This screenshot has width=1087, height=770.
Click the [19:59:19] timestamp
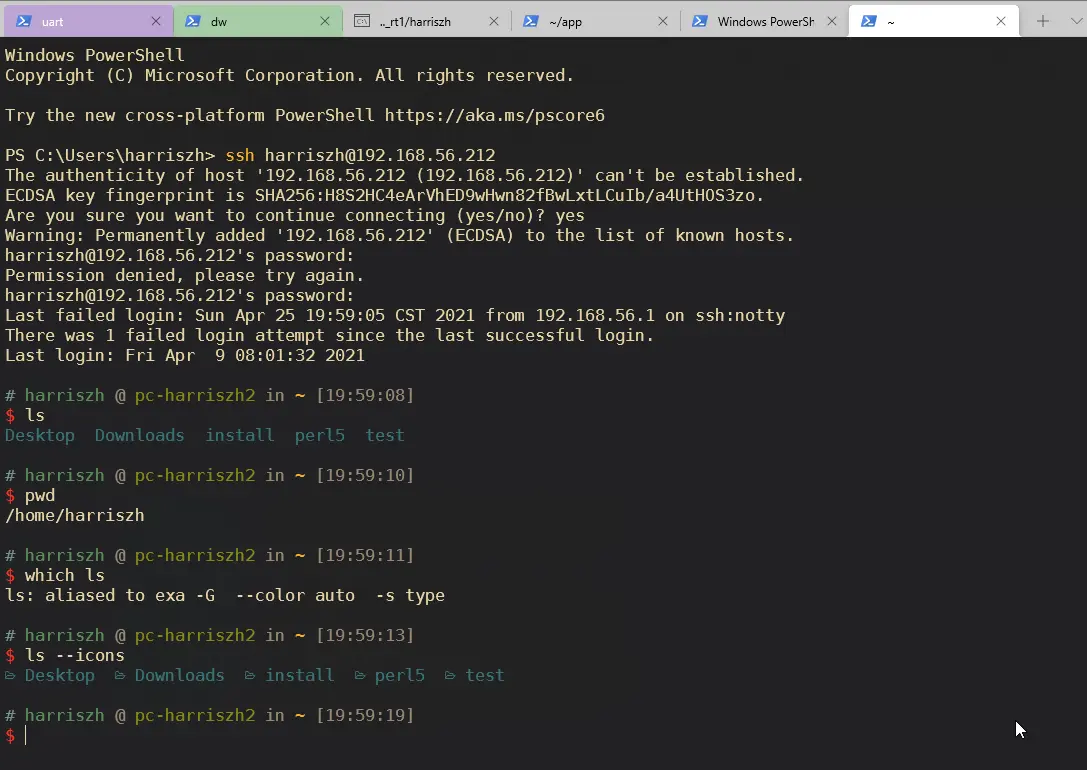point(365,715)
